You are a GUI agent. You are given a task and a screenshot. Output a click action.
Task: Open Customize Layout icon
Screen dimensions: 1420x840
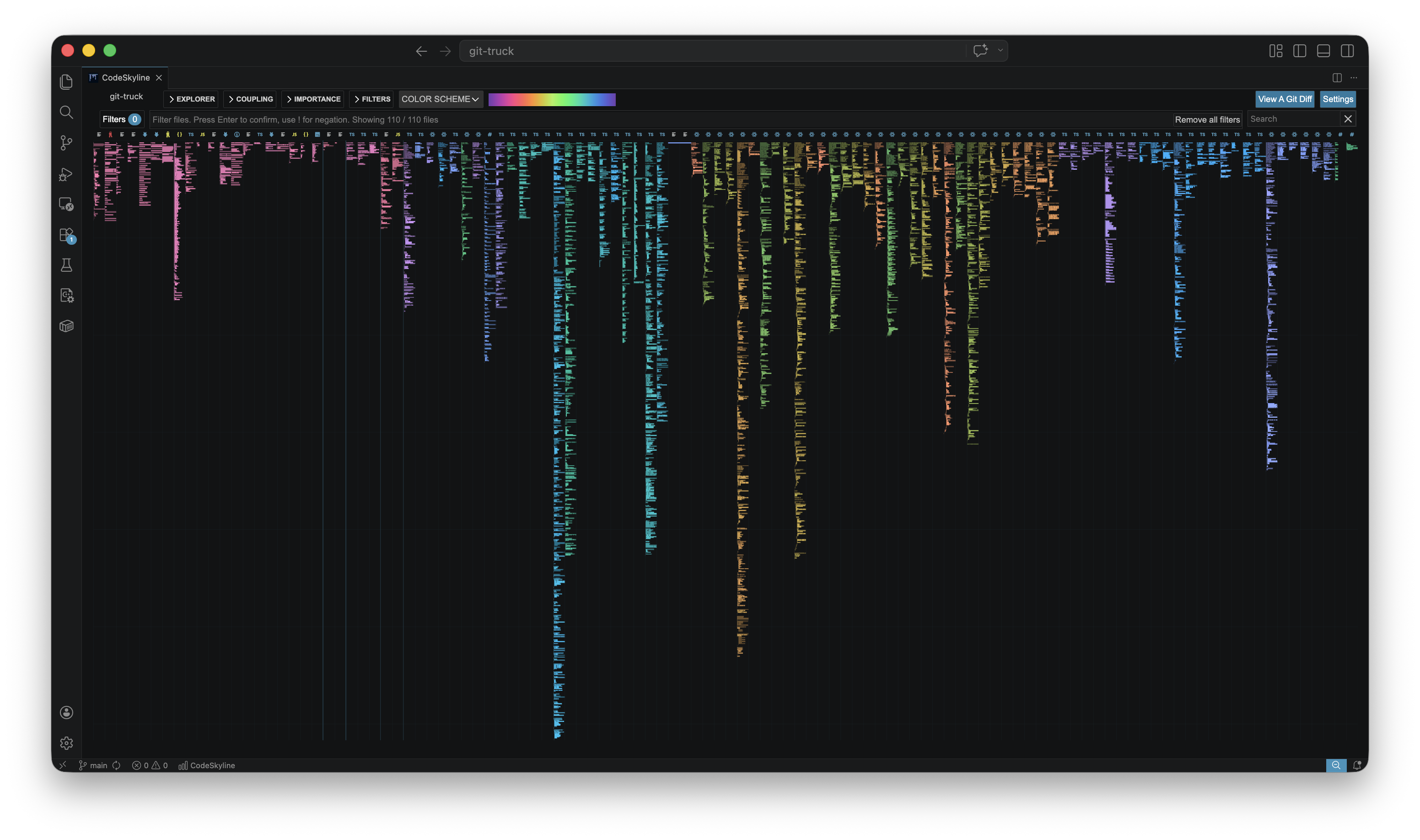point(1276,51)
